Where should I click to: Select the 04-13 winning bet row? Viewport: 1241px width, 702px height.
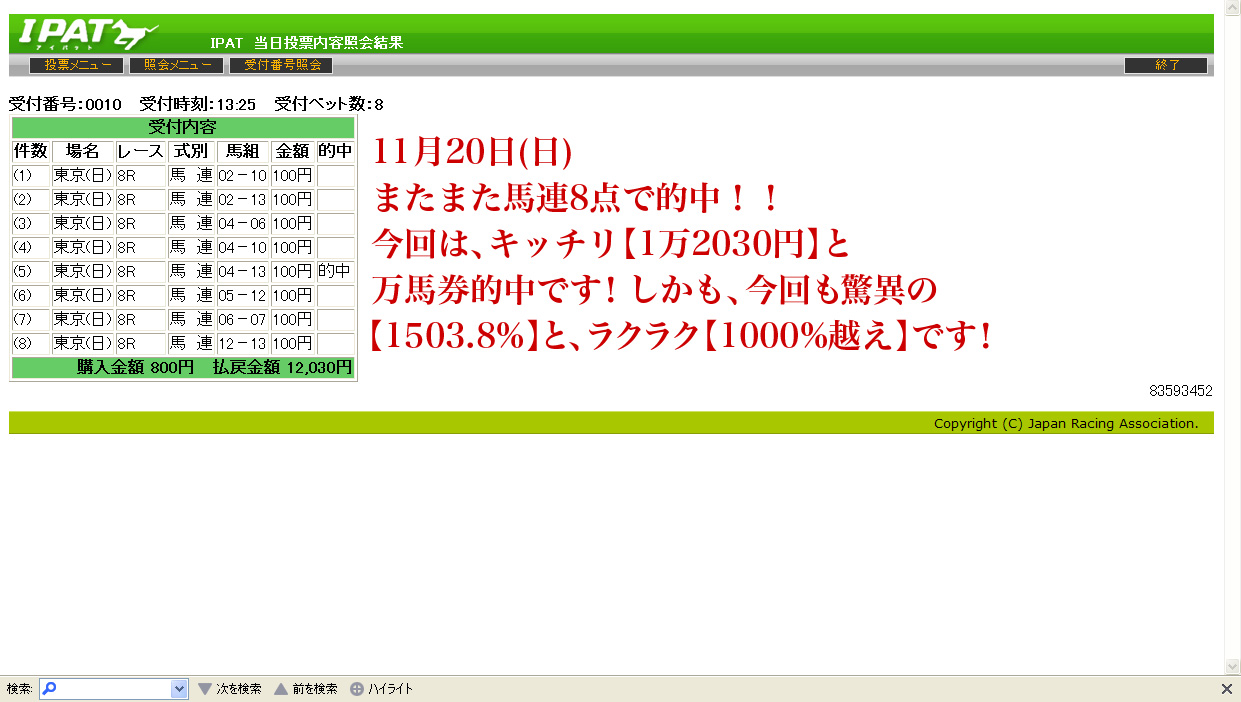[183, 271]
